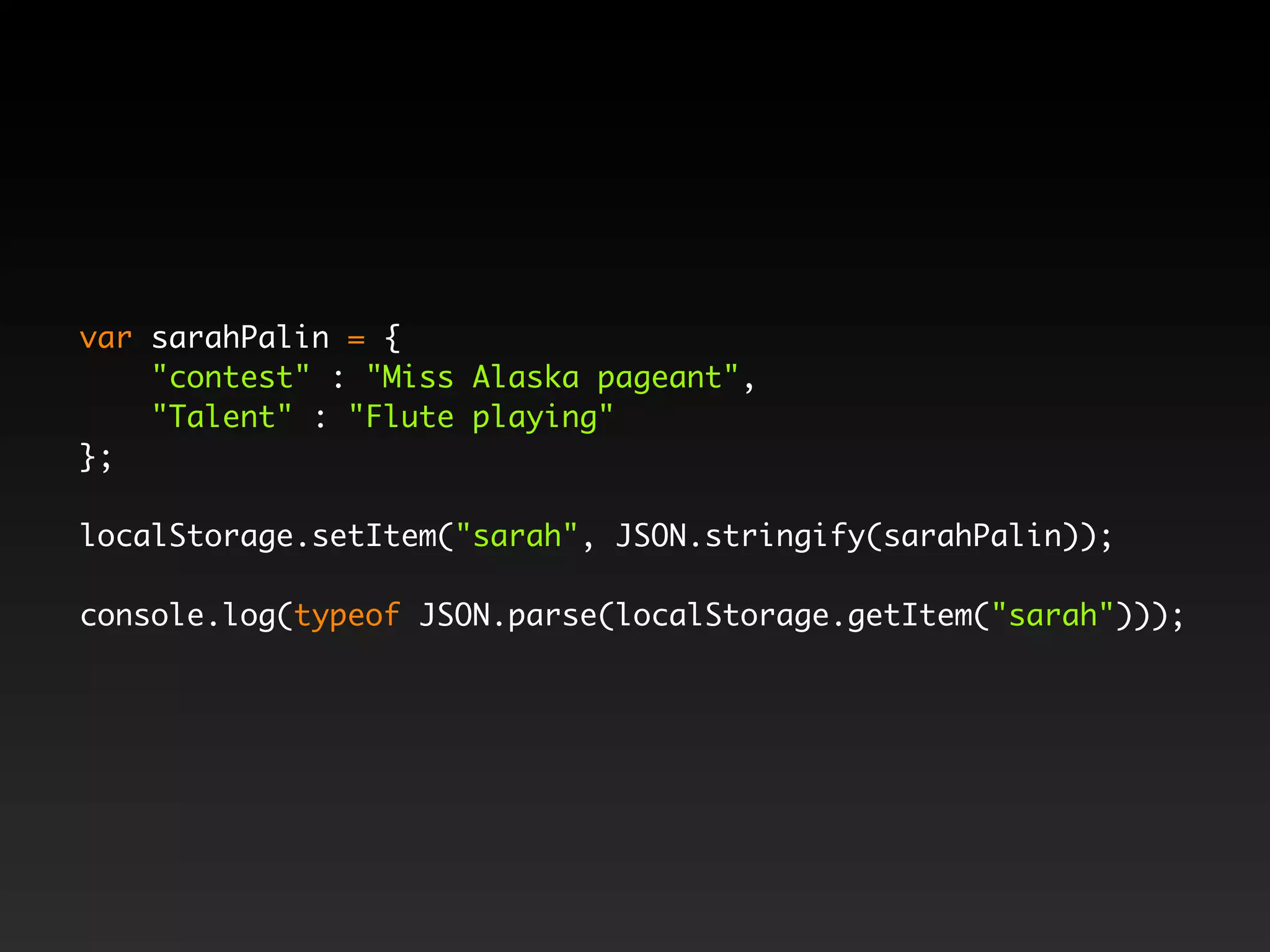The width and height of the screenshot is (1270, 952).
Task: Click JSON.stringify(sarahPalin) text
Action: pyautogui.click(x=855, y=536)
